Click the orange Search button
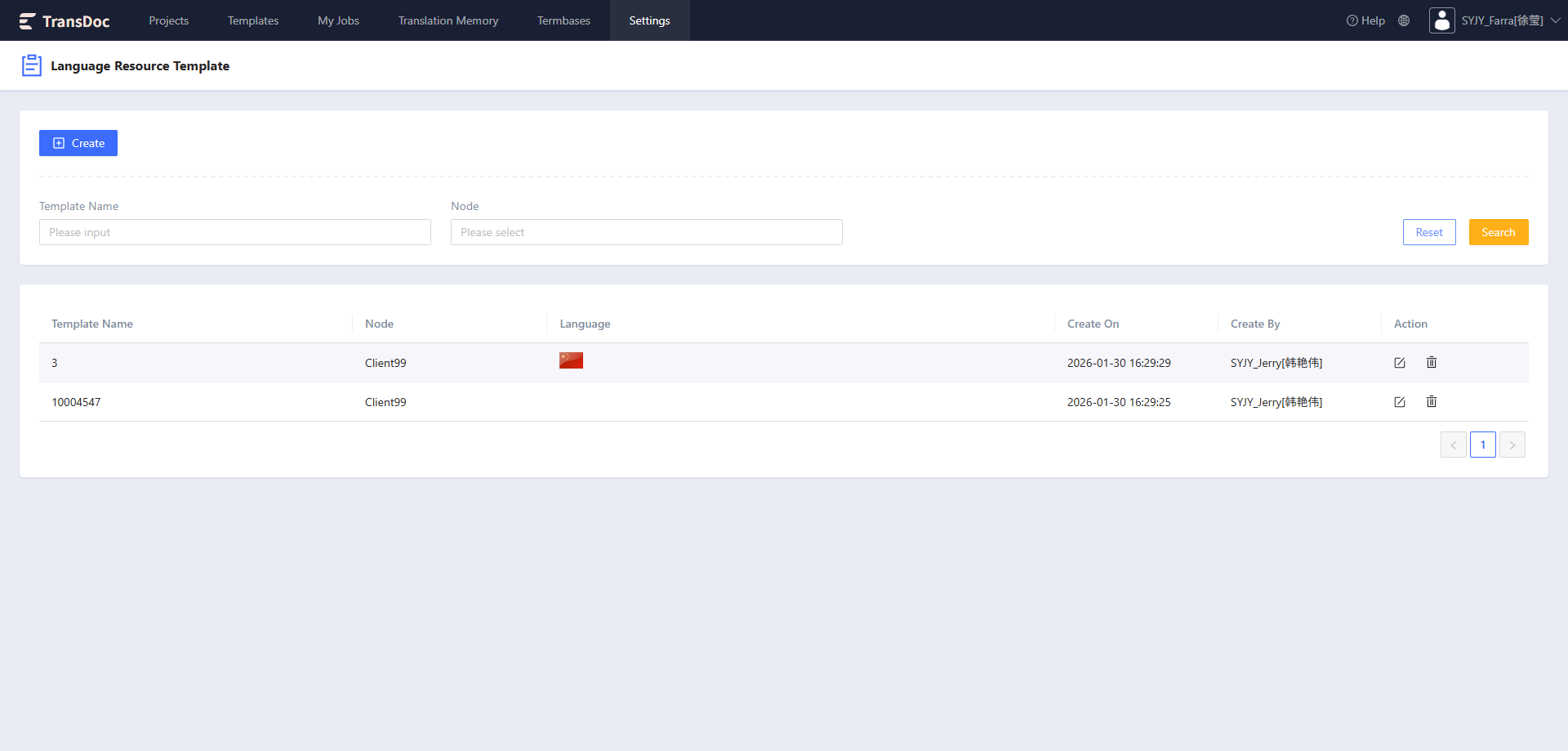Viewport: 1568px width, 751px height. pos(1499,232)
